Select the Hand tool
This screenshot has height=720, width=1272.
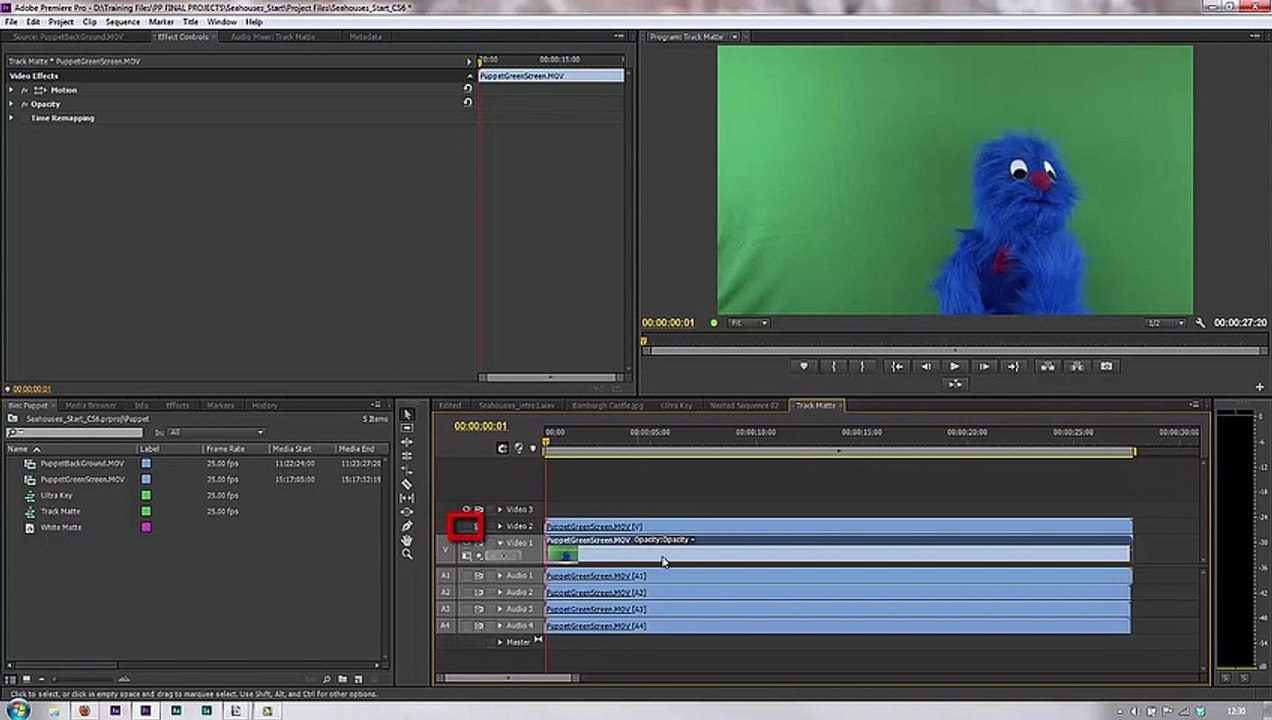click(407, 540)
